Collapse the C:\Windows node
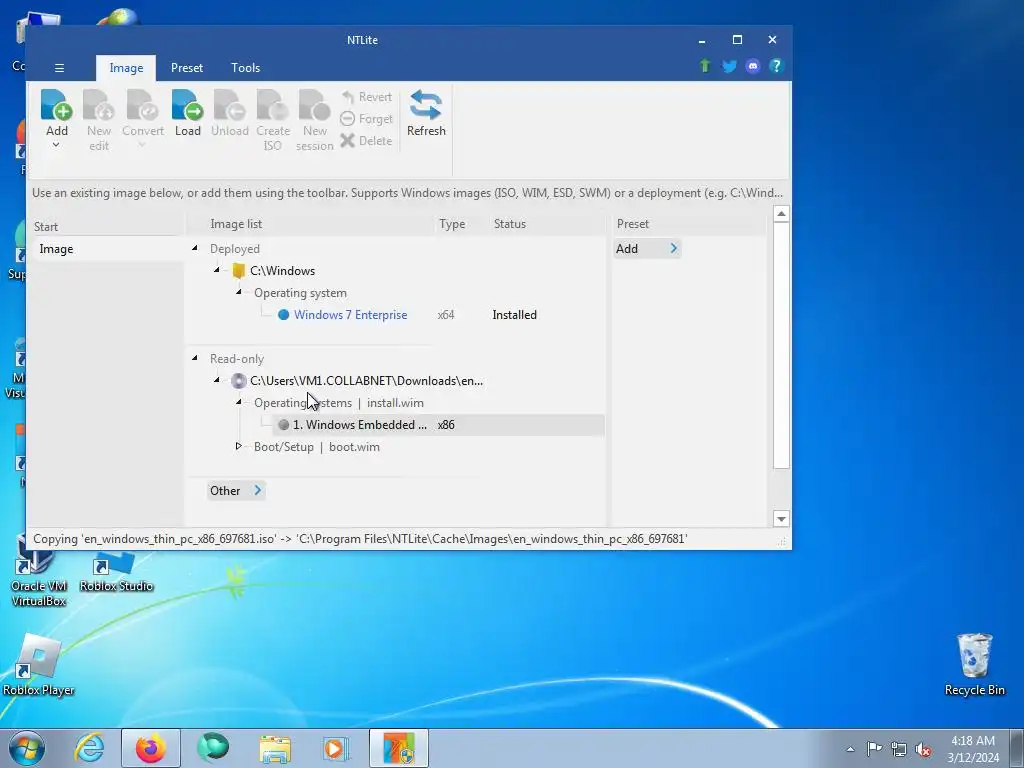Viewport: 1024px width, 768px height. (217, 270)
